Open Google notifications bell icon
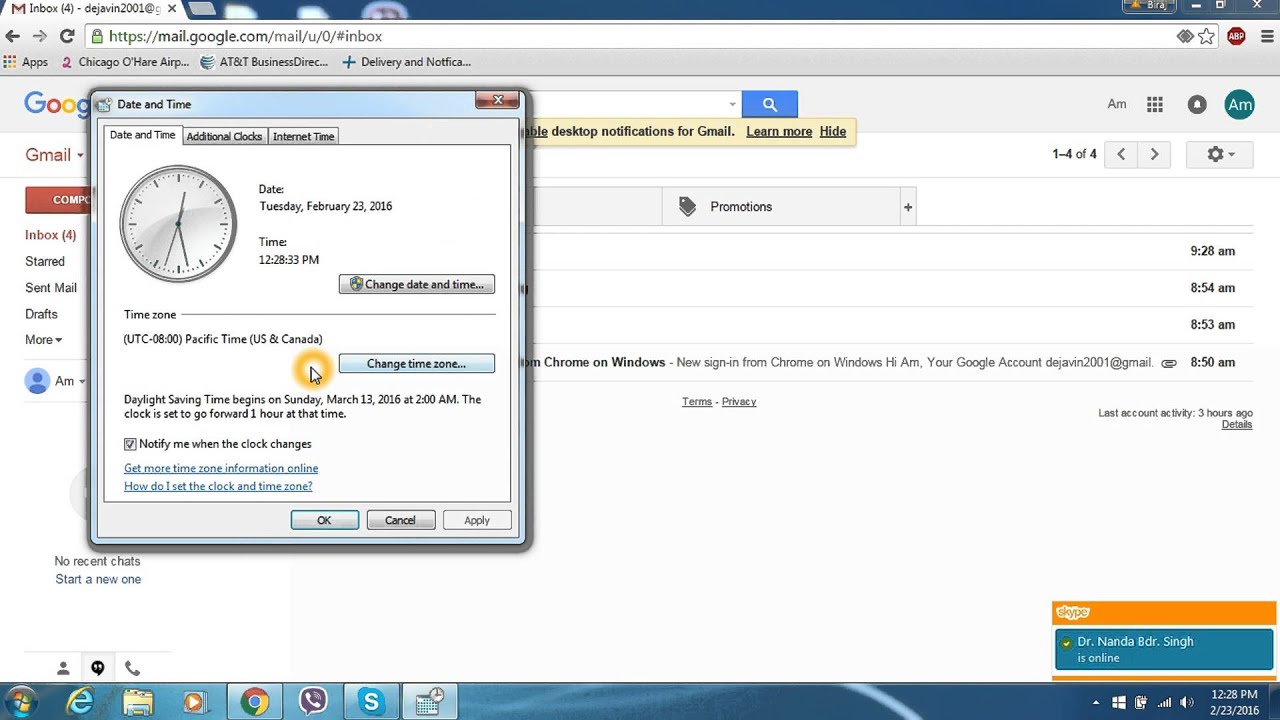The width and height of the screenshot is (1280, 720). [x=1196, y=104]
